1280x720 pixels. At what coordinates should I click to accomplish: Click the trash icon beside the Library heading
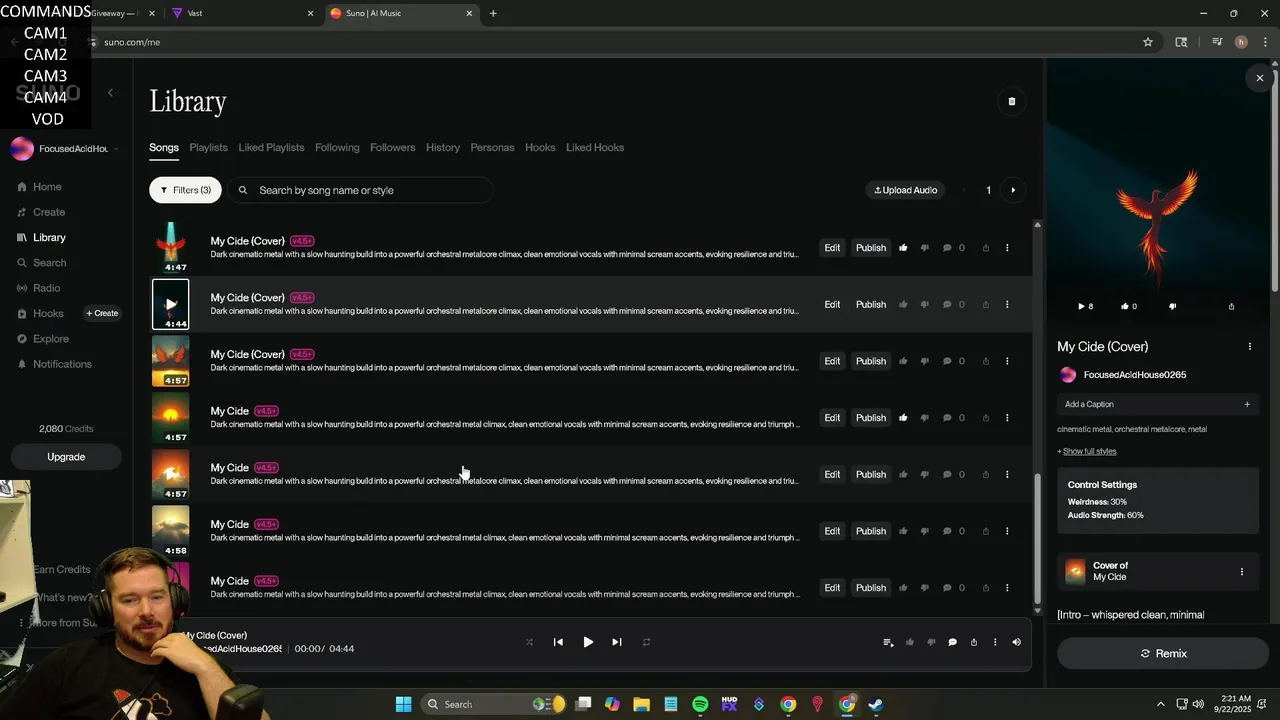pos(1011,101)
